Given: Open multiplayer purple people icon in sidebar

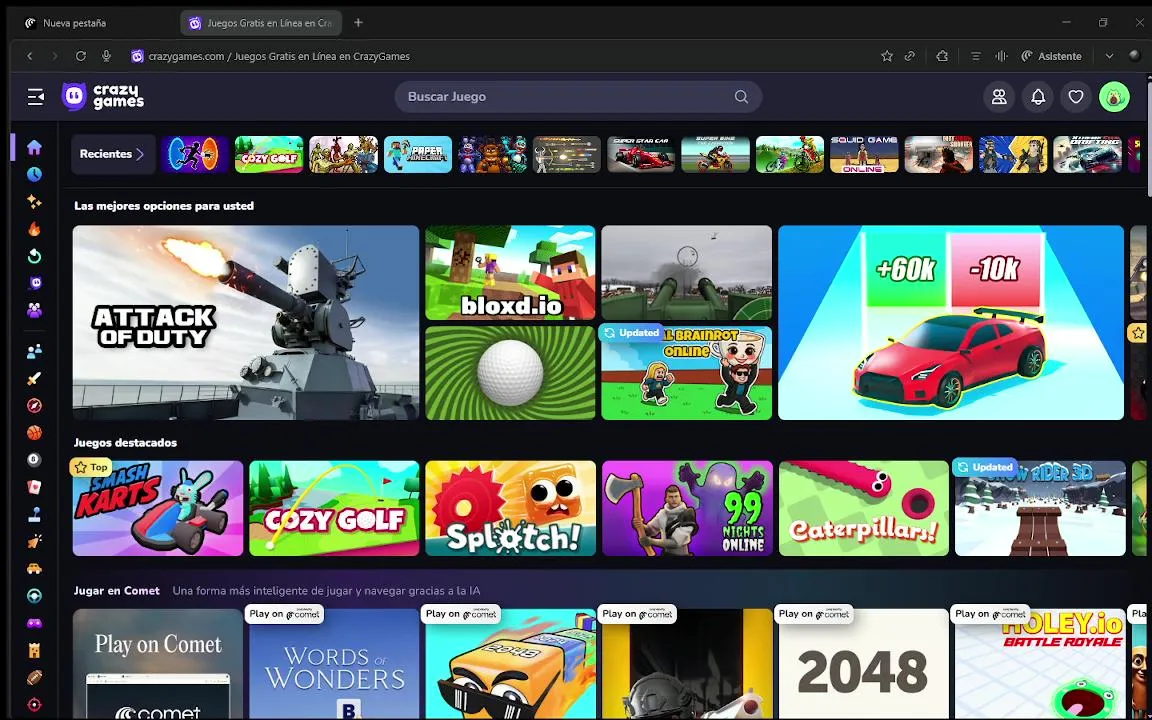Looking at the screenshot, I should click(x=34, y=311).
